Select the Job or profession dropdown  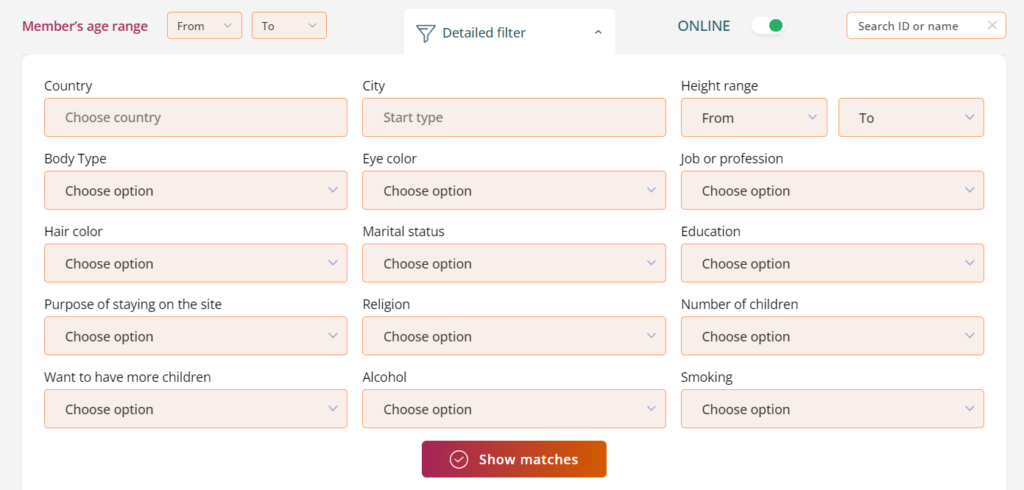coord(832,190)
